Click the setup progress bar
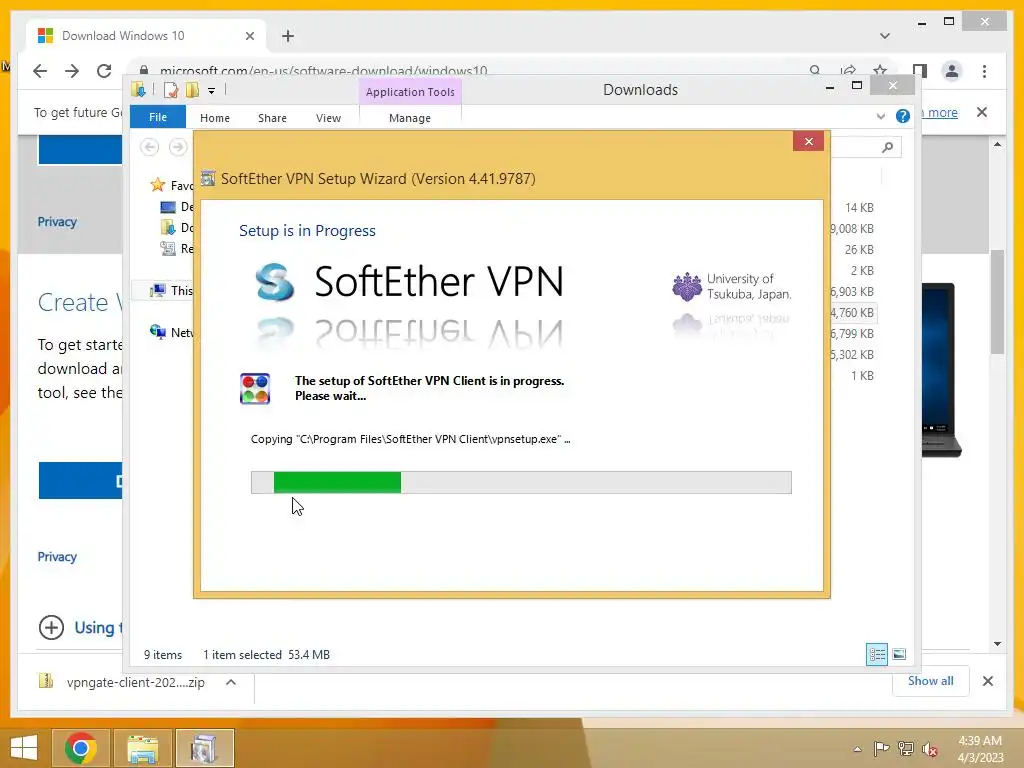Screen dimensions: 1024x768 tap(521, 483)
